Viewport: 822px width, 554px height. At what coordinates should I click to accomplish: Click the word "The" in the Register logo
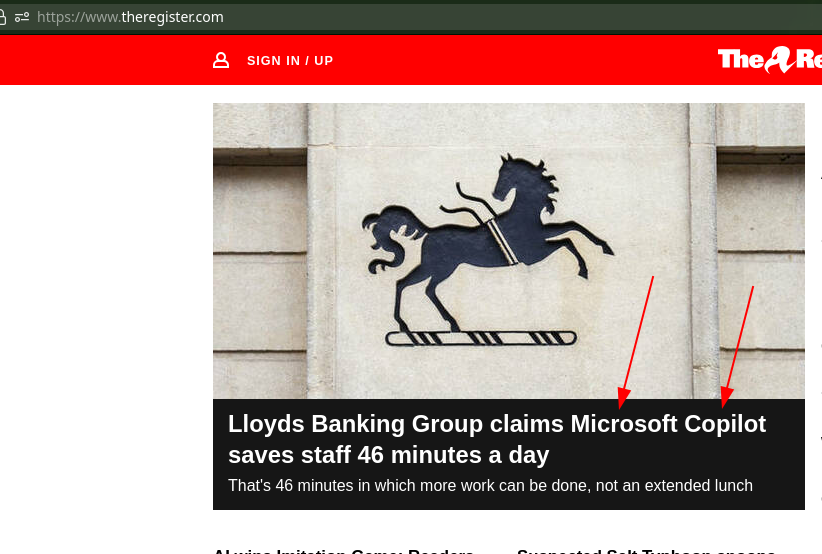point(741,59)
